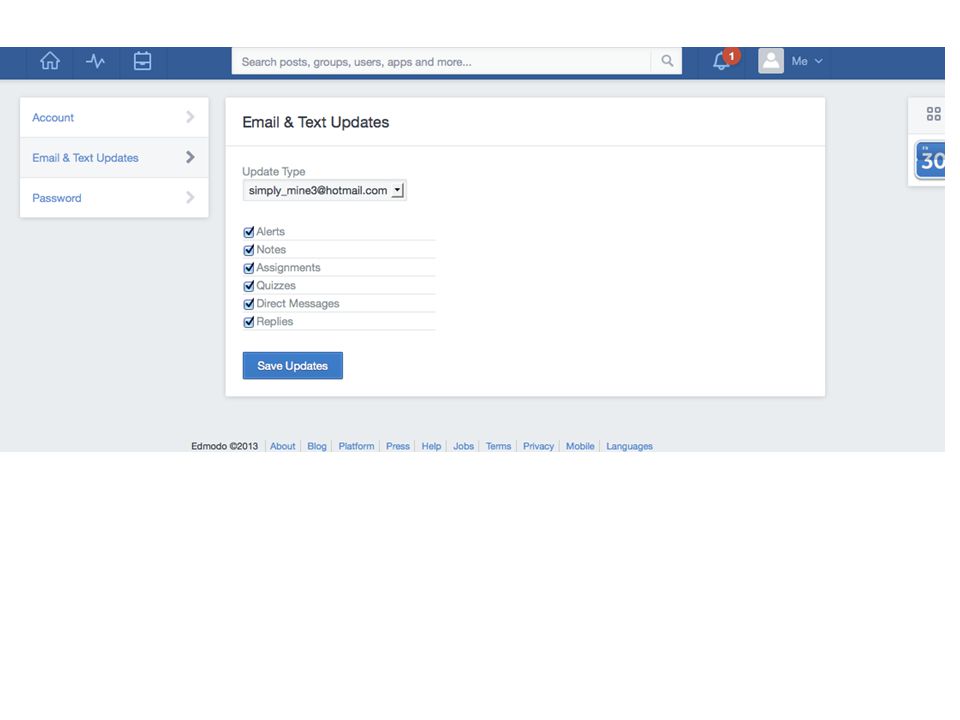Uncheck the Quizzes checkbox
The width and height of the screenshot is (960, 720).
click(249, 286)
